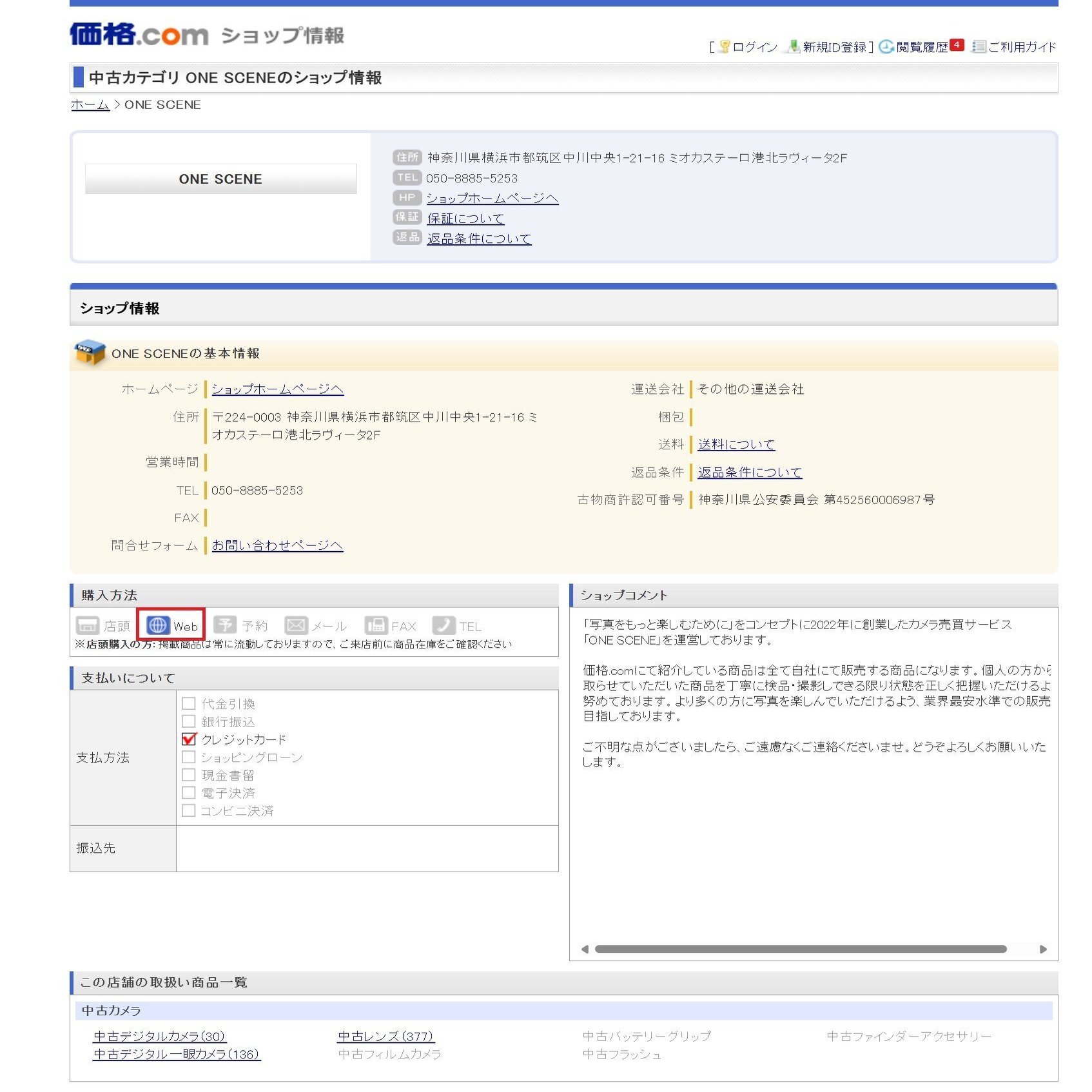
Task: Click the login key icon
Action: click(x=725, y=46)
